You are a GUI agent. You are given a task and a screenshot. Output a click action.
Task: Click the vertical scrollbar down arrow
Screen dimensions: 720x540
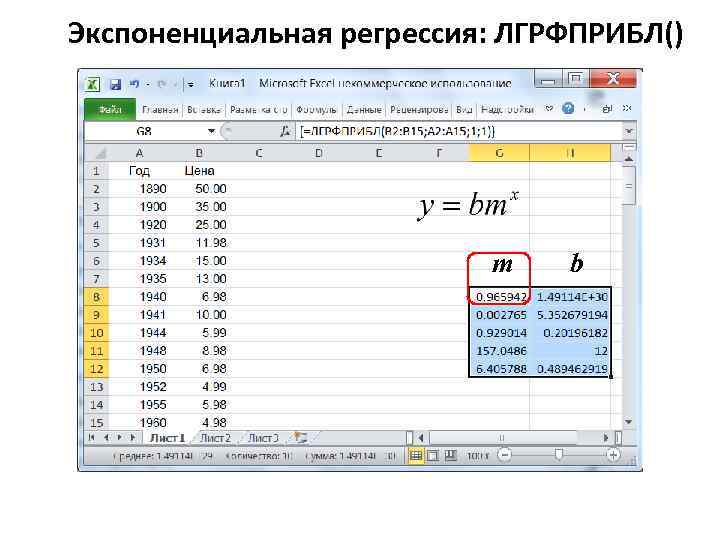(629, 422)
